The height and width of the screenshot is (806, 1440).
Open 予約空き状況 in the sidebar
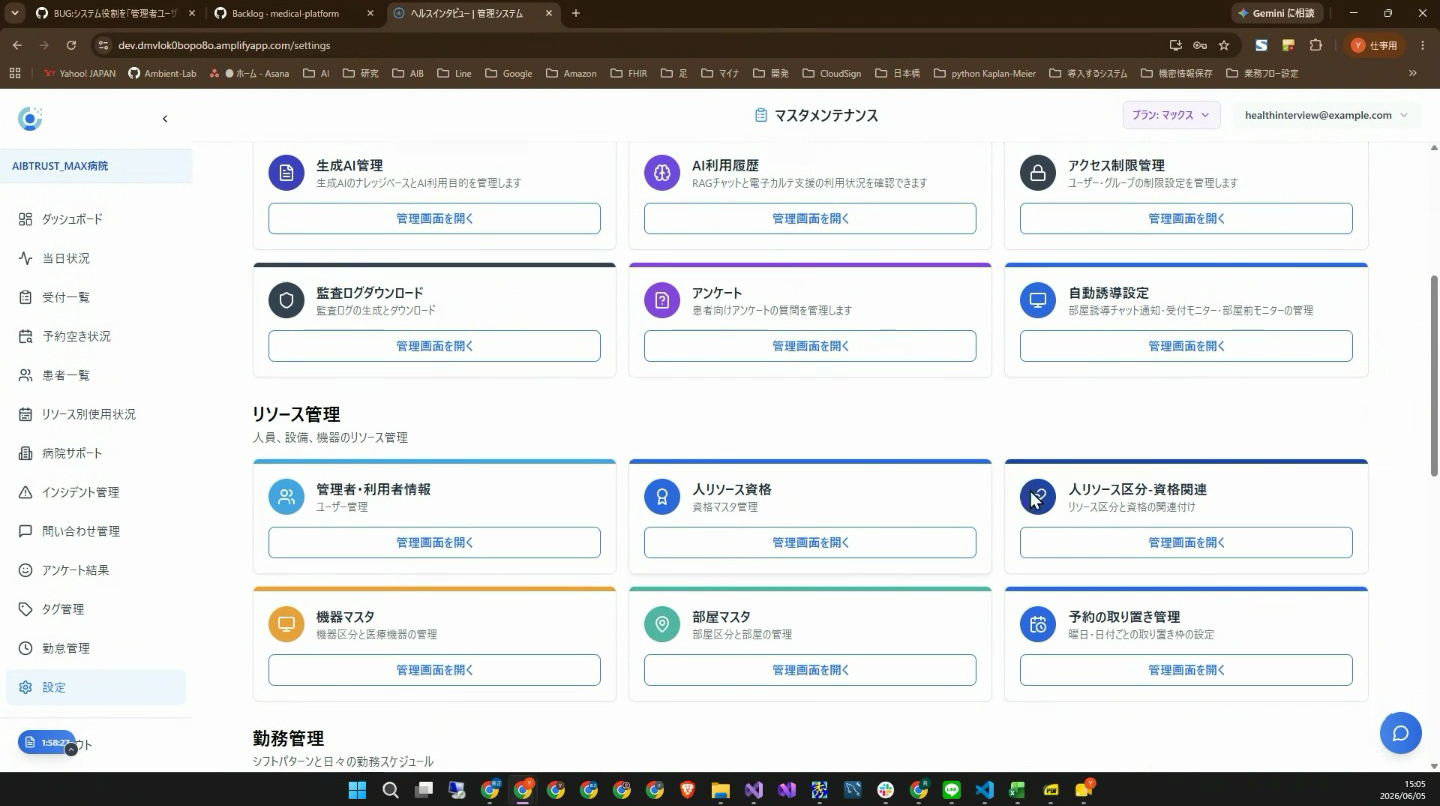click(96, 336)
